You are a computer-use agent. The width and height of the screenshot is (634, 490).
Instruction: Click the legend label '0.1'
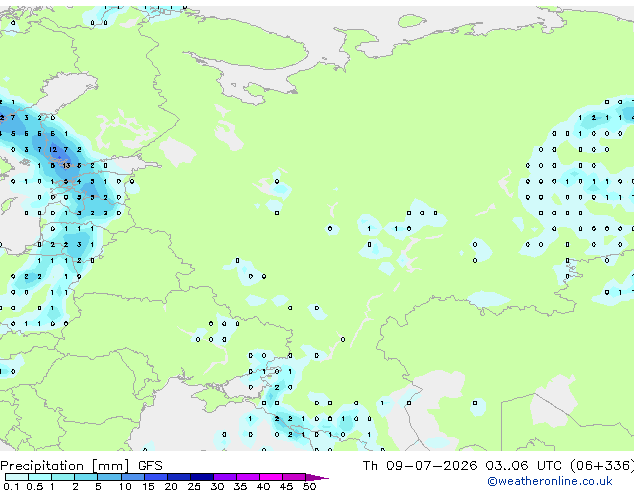11,486
